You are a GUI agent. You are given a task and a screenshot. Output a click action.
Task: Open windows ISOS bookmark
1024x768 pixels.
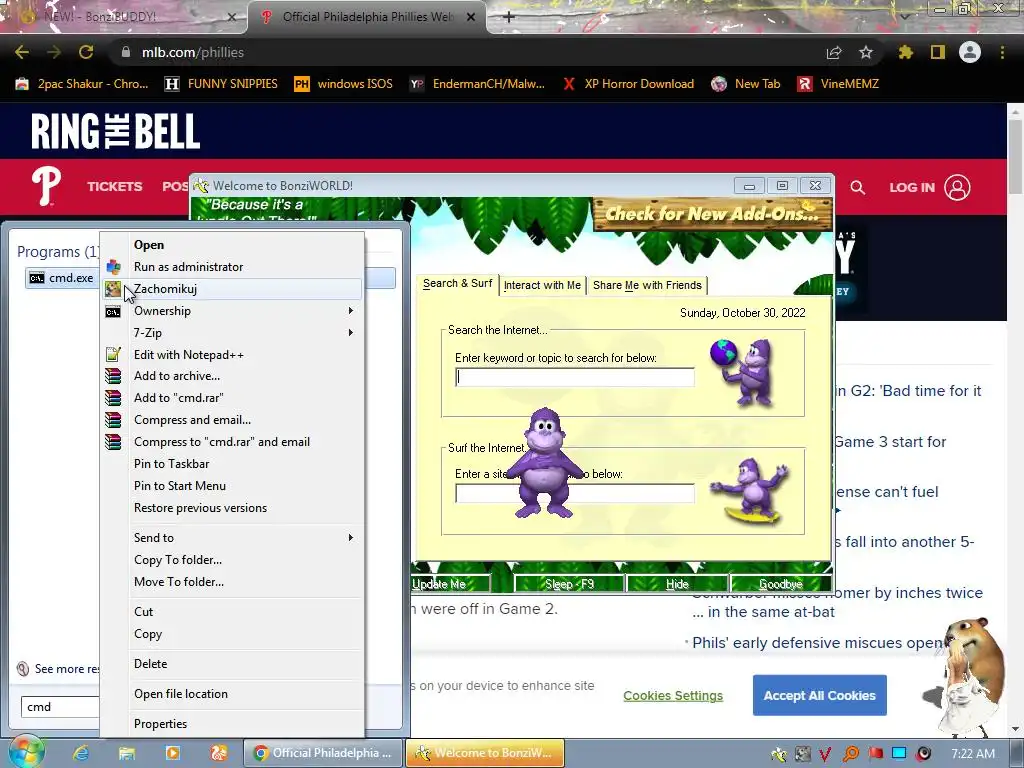[x=344, y=84]
